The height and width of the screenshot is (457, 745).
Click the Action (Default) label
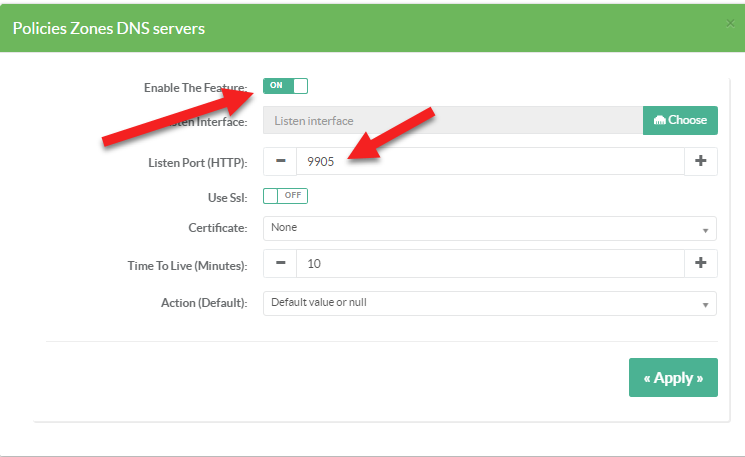point(204,302)
